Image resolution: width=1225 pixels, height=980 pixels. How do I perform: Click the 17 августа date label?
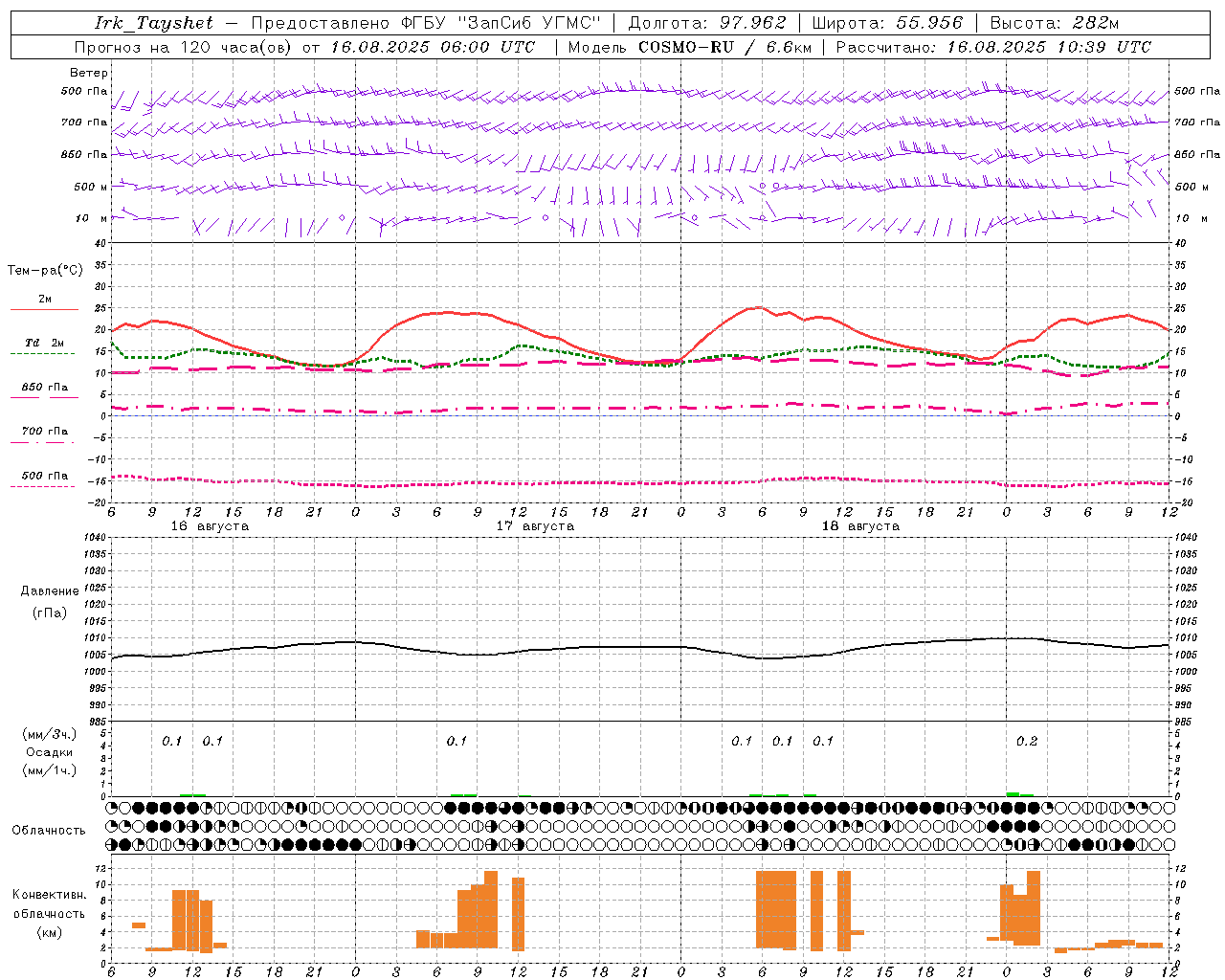coord(535,525)
